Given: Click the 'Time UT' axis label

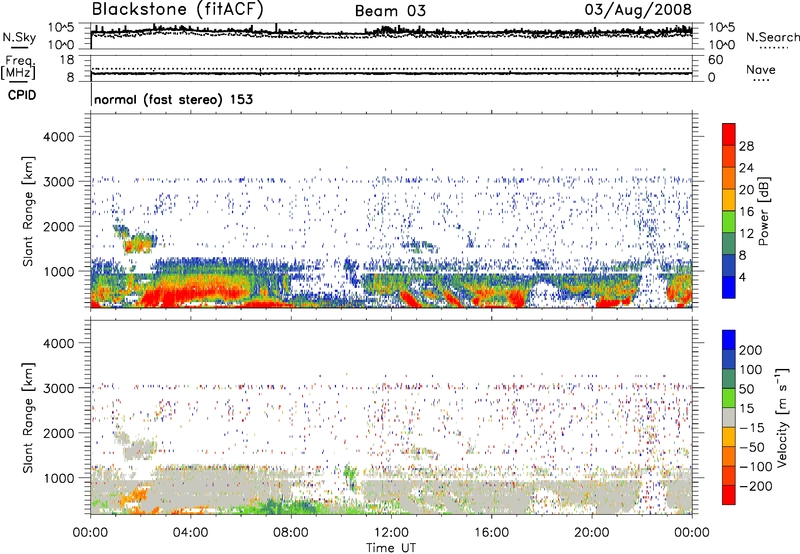Looking at the screenshot, I should (x=391, y=548).
